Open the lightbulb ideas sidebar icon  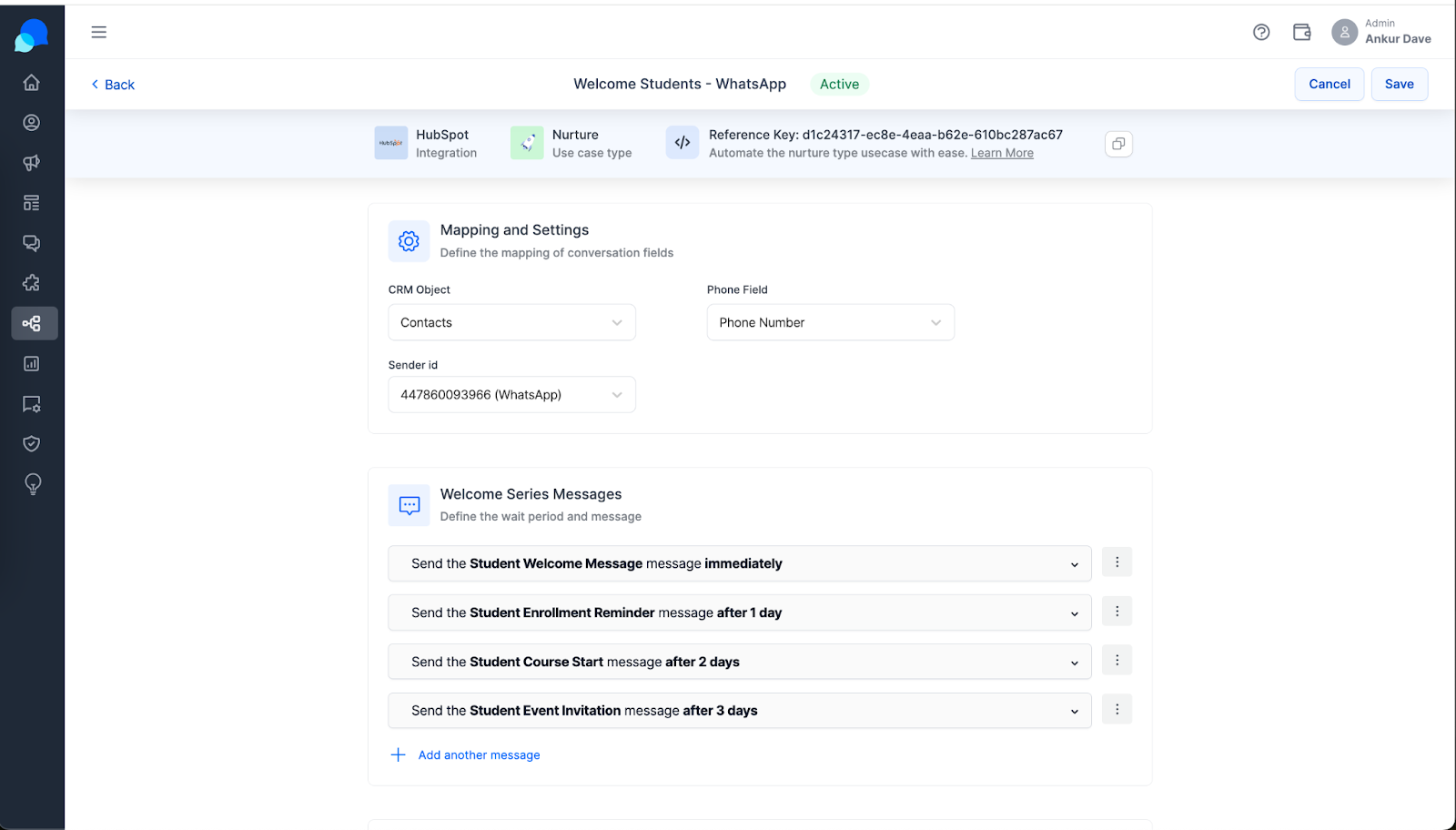tap(33, 484)
